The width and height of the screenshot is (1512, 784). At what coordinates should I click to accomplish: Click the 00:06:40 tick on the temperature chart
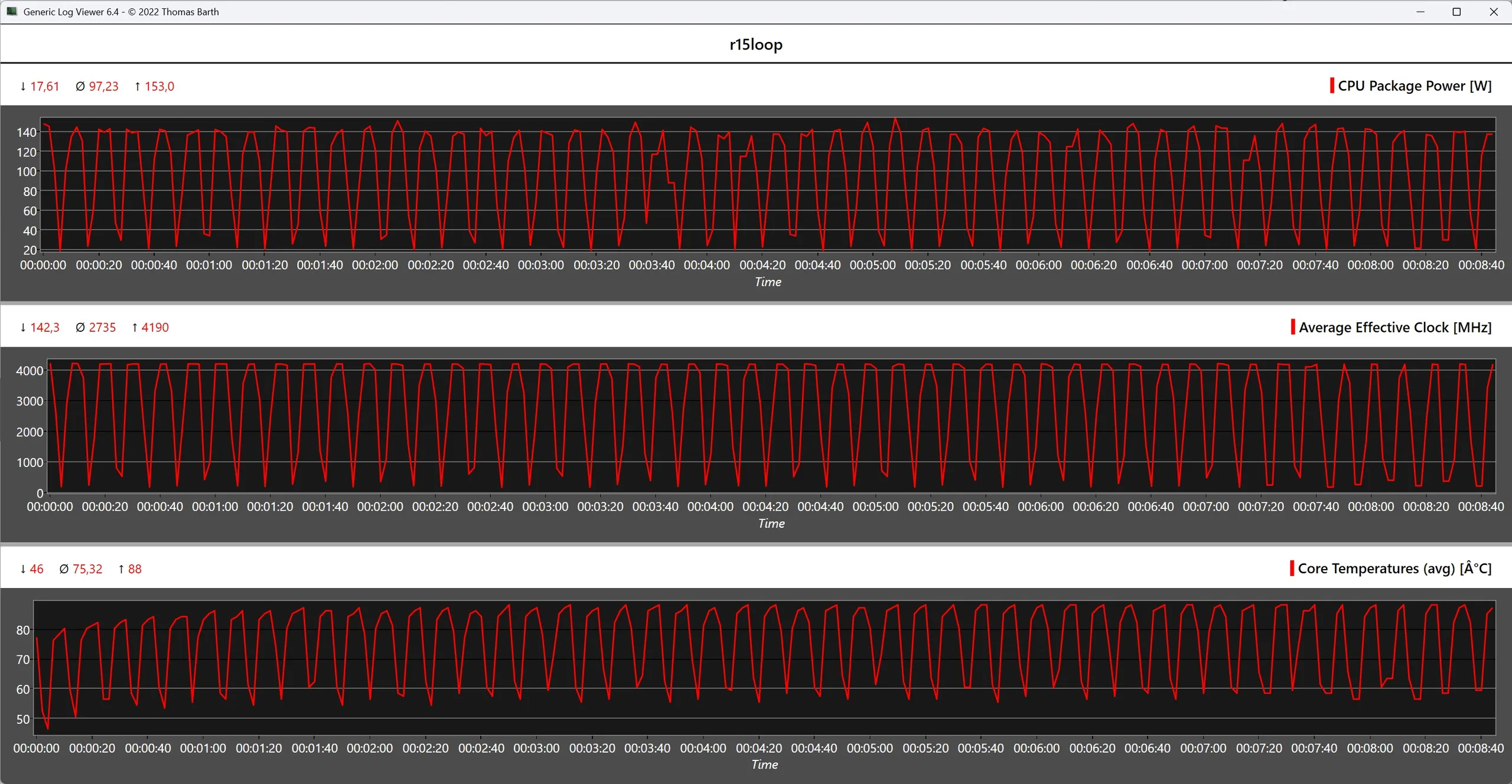[1147, 748]
